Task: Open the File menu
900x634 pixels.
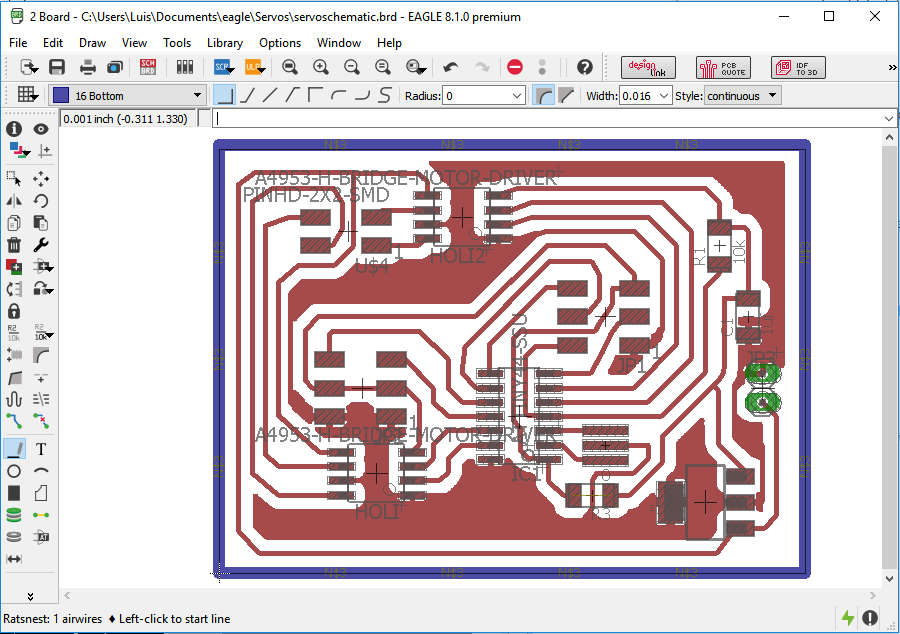Action: pos(18,43)
